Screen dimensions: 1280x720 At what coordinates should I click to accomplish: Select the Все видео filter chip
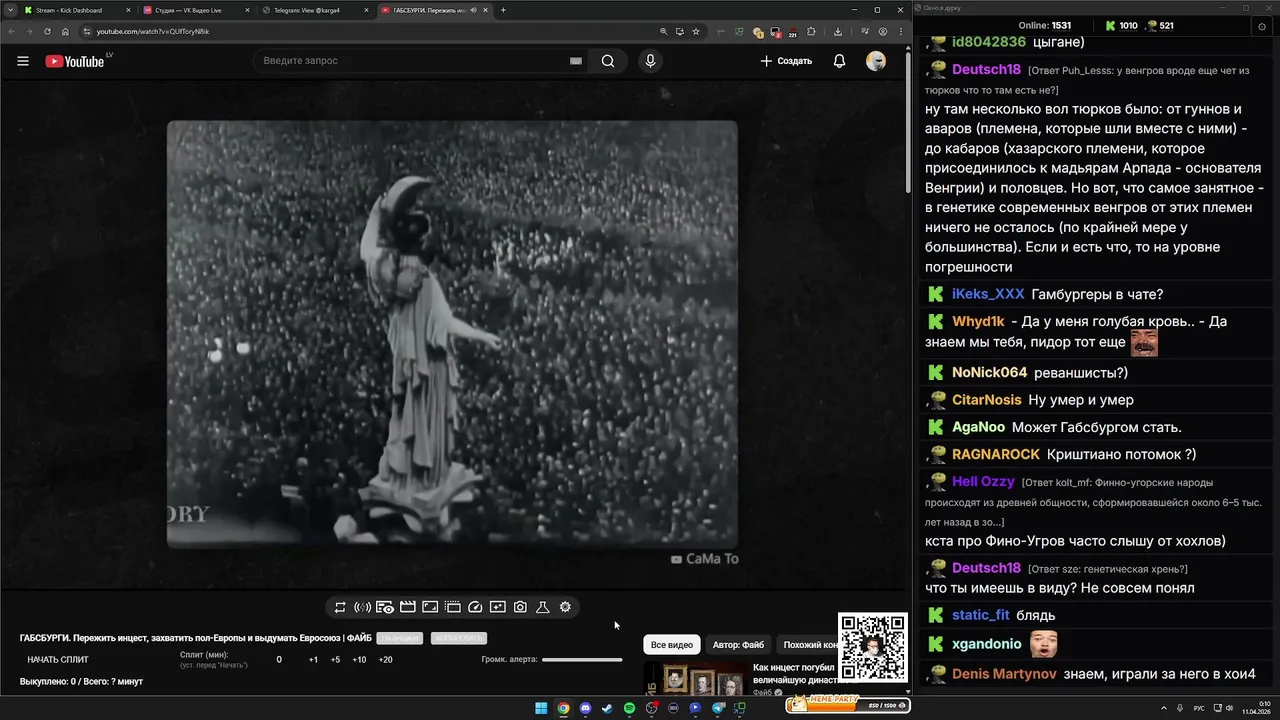coord(672,645)
